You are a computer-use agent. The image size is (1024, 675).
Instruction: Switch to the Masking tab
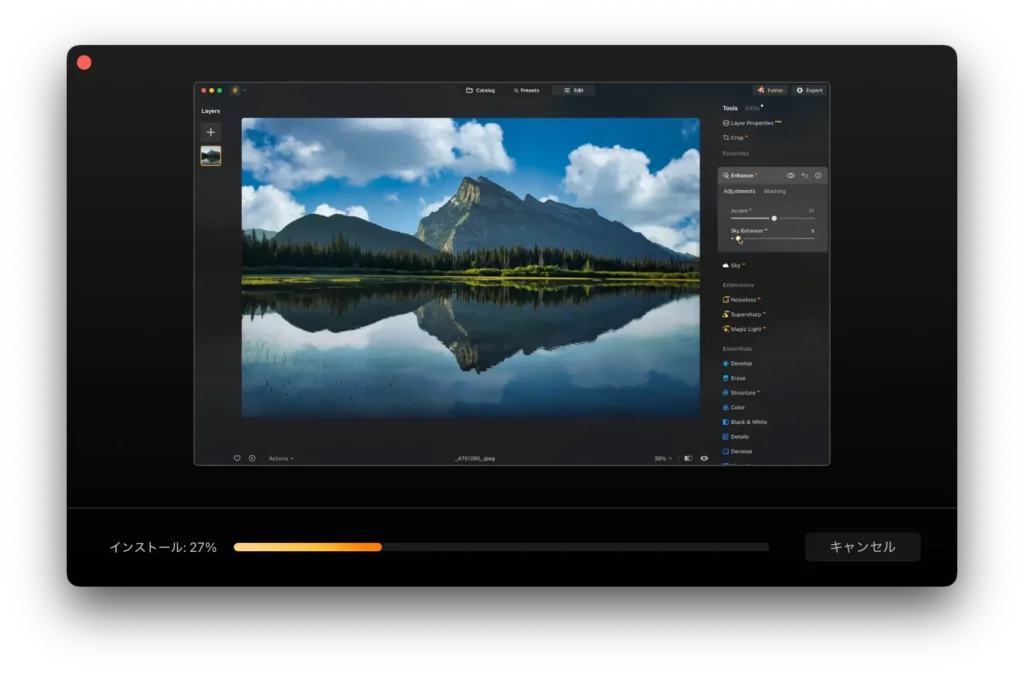point(775,190)
